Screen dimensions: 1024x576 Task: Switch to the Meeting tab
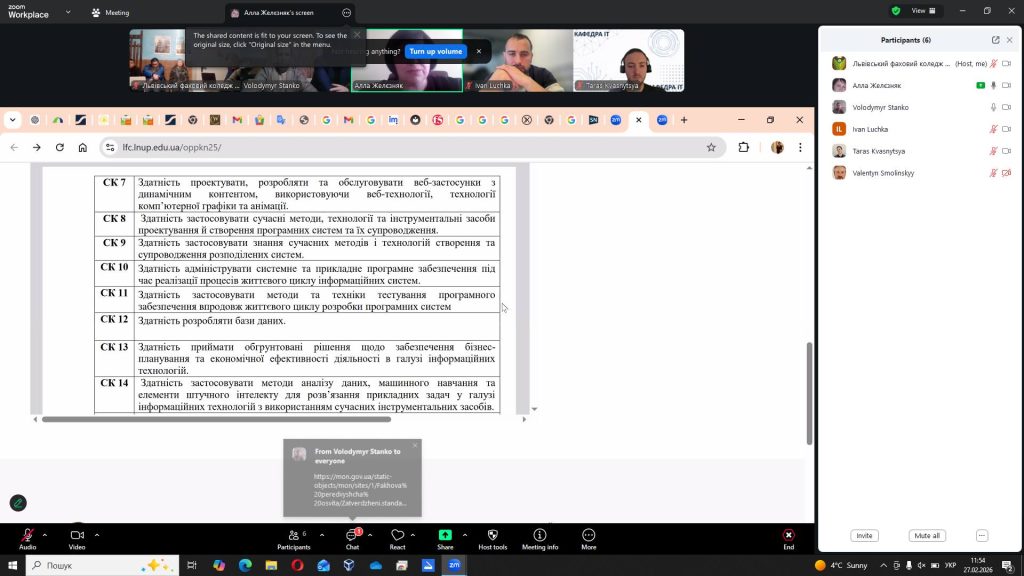(x=110, y=13)
